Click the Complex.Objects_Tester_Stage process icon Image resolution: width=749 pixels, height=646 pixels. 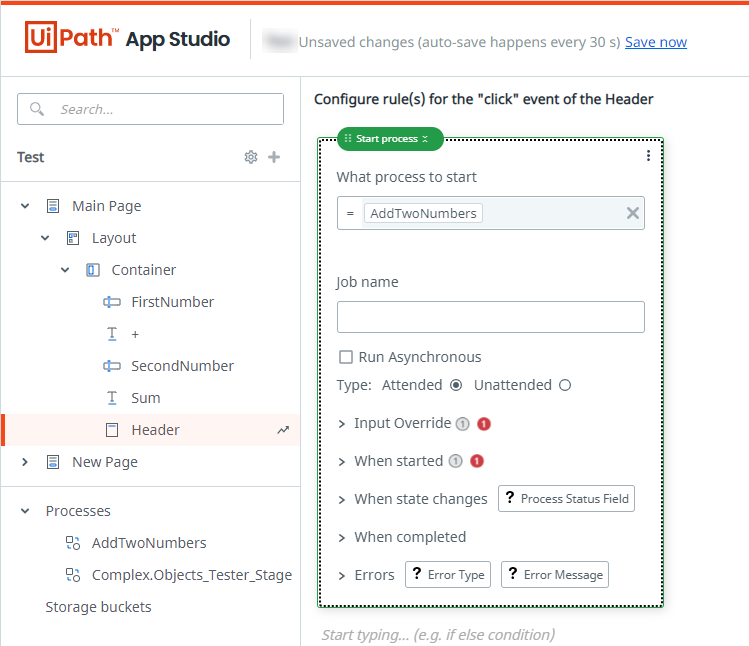(73, 575)
